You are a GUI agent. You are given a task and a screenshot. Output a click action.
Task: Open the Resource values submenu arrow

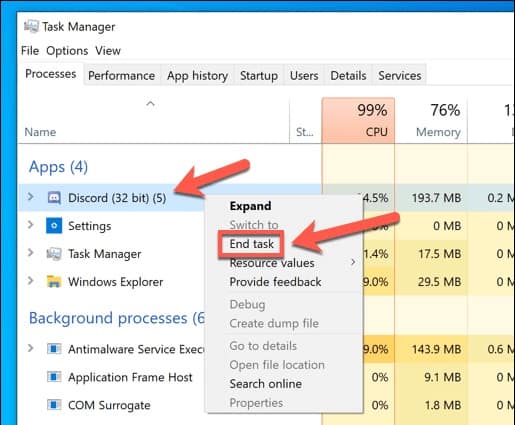353,262
